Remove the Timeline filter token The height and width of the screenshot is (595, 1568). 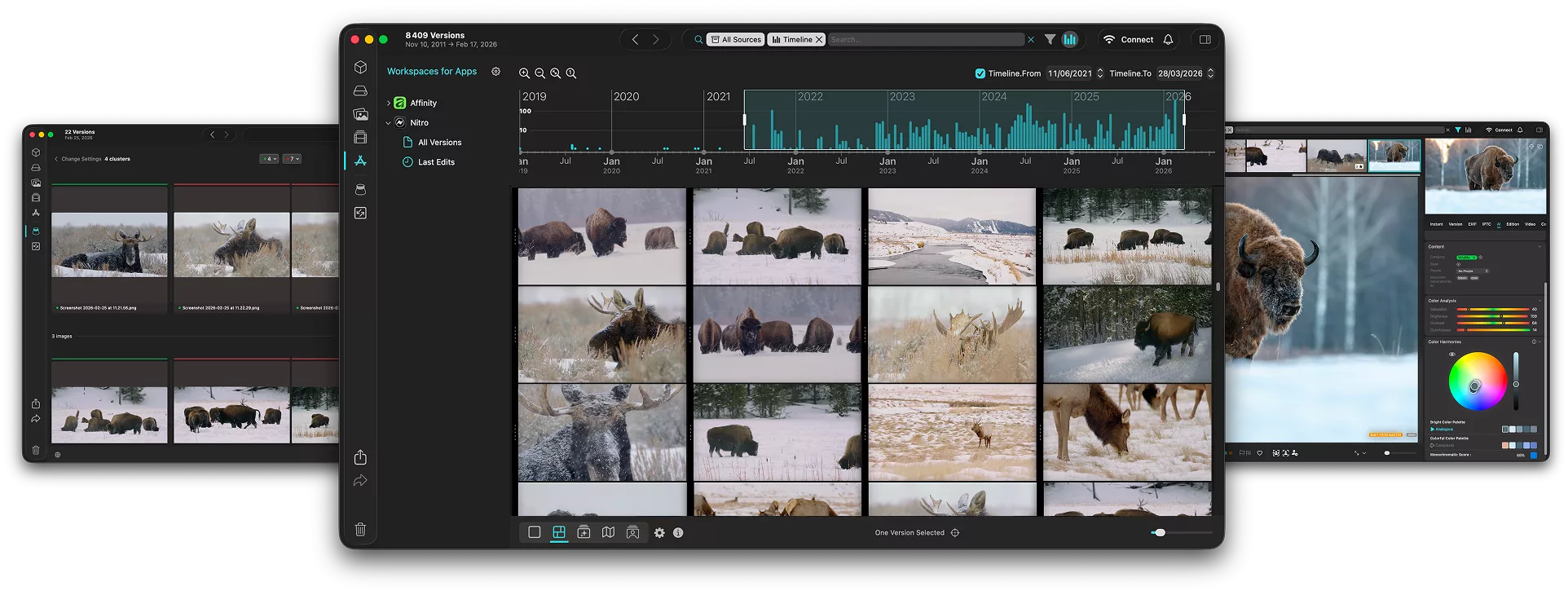[819, 39]
